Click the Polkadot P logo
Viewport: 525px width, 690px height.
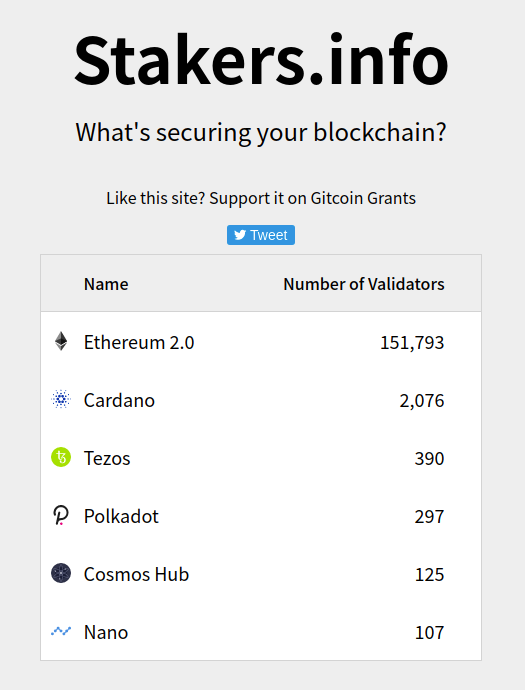pyautogui.click(x=61, y=515)
